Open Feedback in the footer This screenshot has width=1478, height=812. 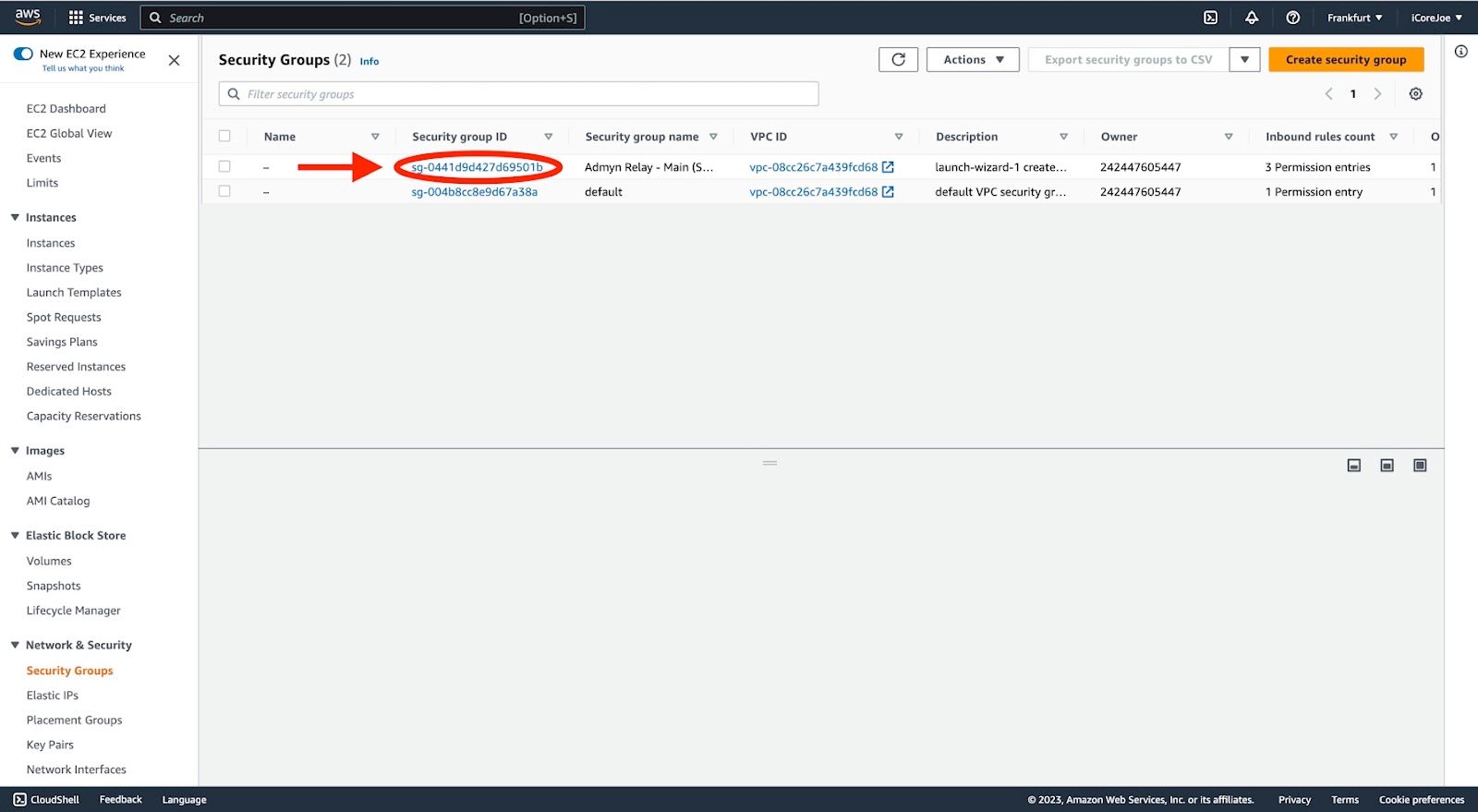click(x=120, y=800)
